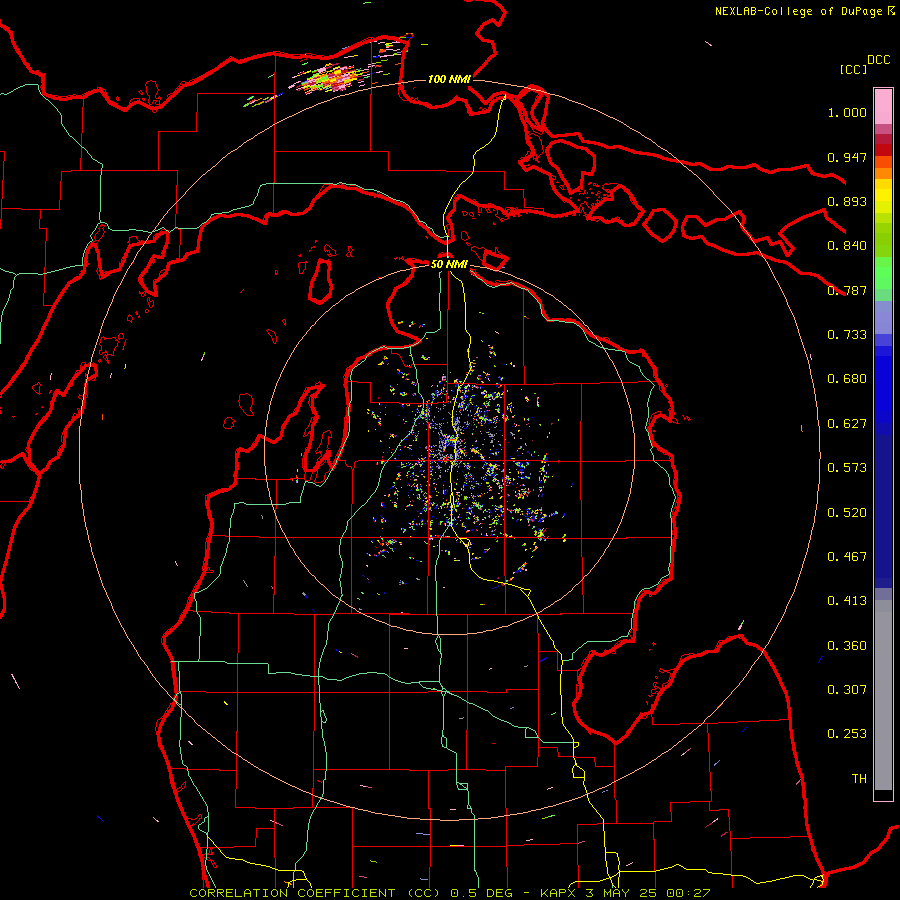This screenshot has height=900, width=900.
Task: Click the DCC product label
Action: pos(878,60)
